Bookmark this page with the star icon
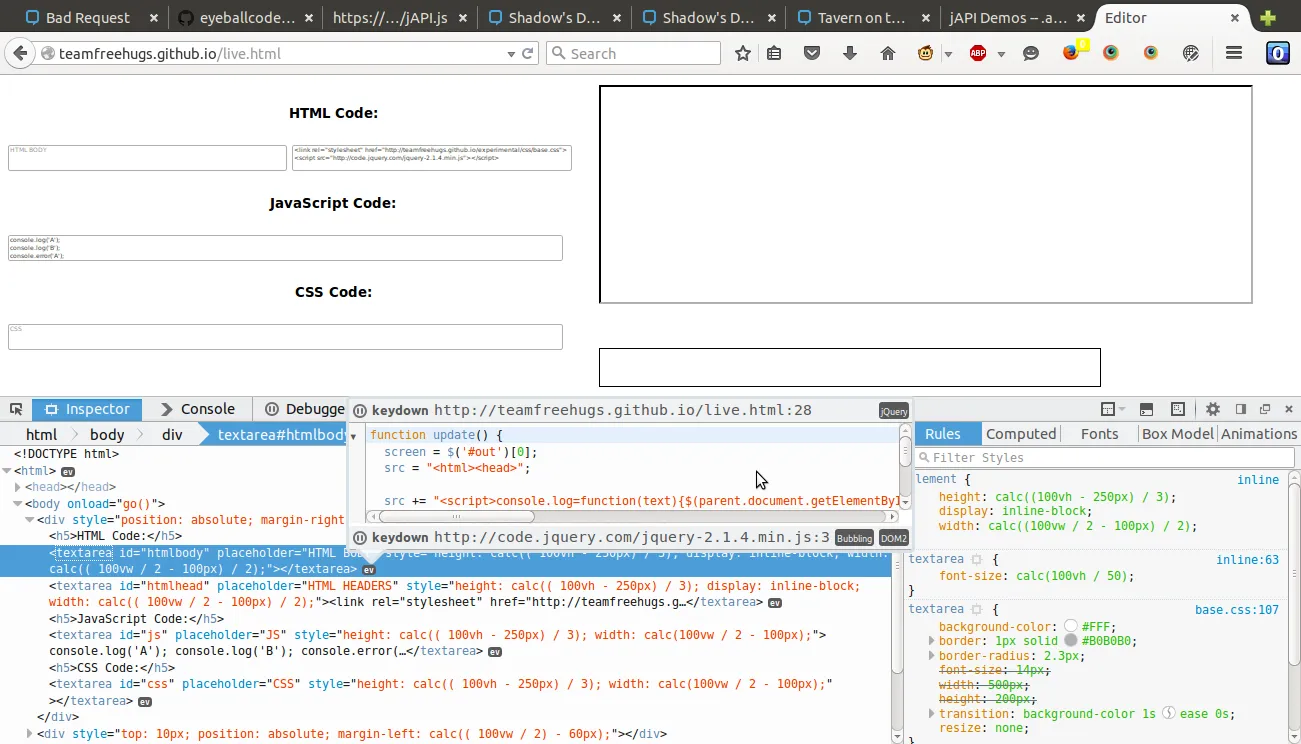The image size is (1301, 744). pyautogui.click(x=743, y=53)
